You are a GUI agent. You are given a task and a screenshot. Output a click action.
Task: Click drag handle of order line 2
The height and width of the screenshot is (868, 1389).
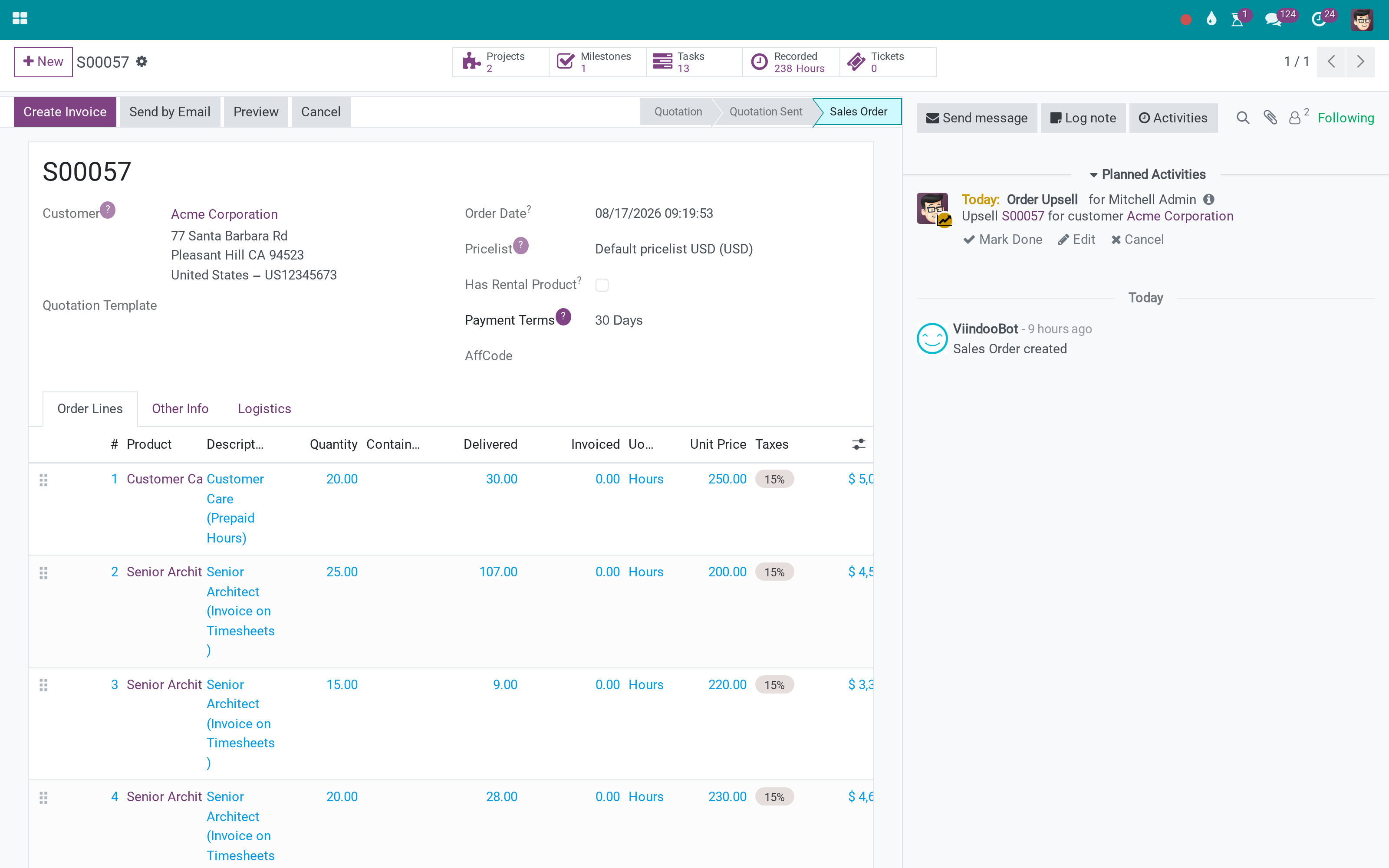click(x=43, y=573)
